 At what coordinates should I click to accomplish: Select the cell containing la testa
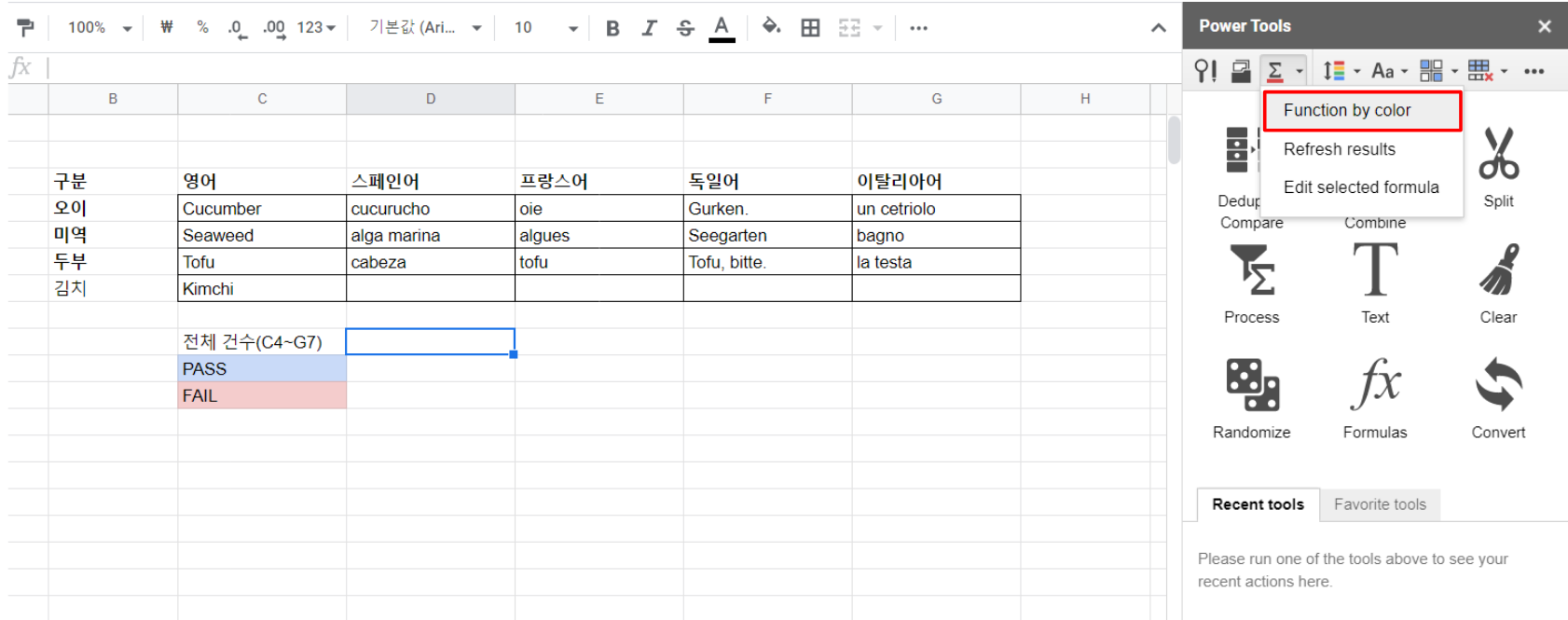[x=937, y=262]
